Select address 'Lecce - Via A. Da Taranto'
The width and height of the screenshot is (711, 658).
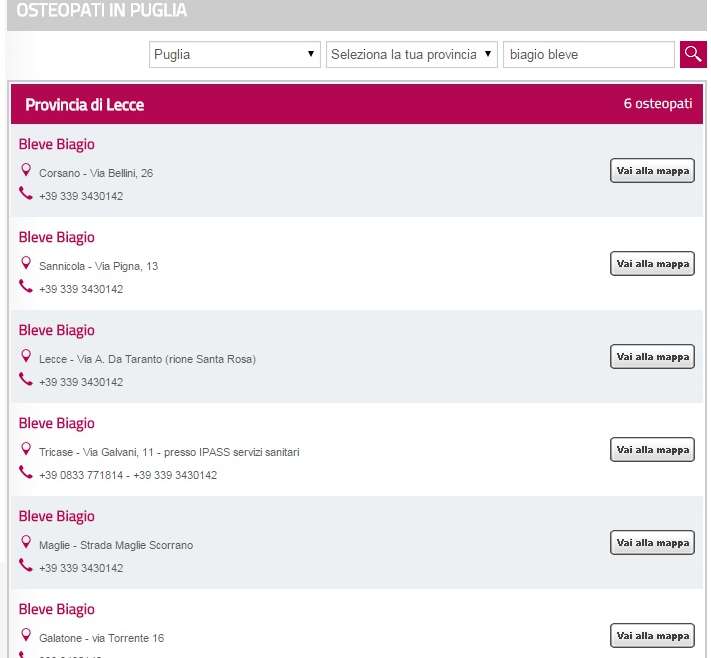click(x=147, y=359)
